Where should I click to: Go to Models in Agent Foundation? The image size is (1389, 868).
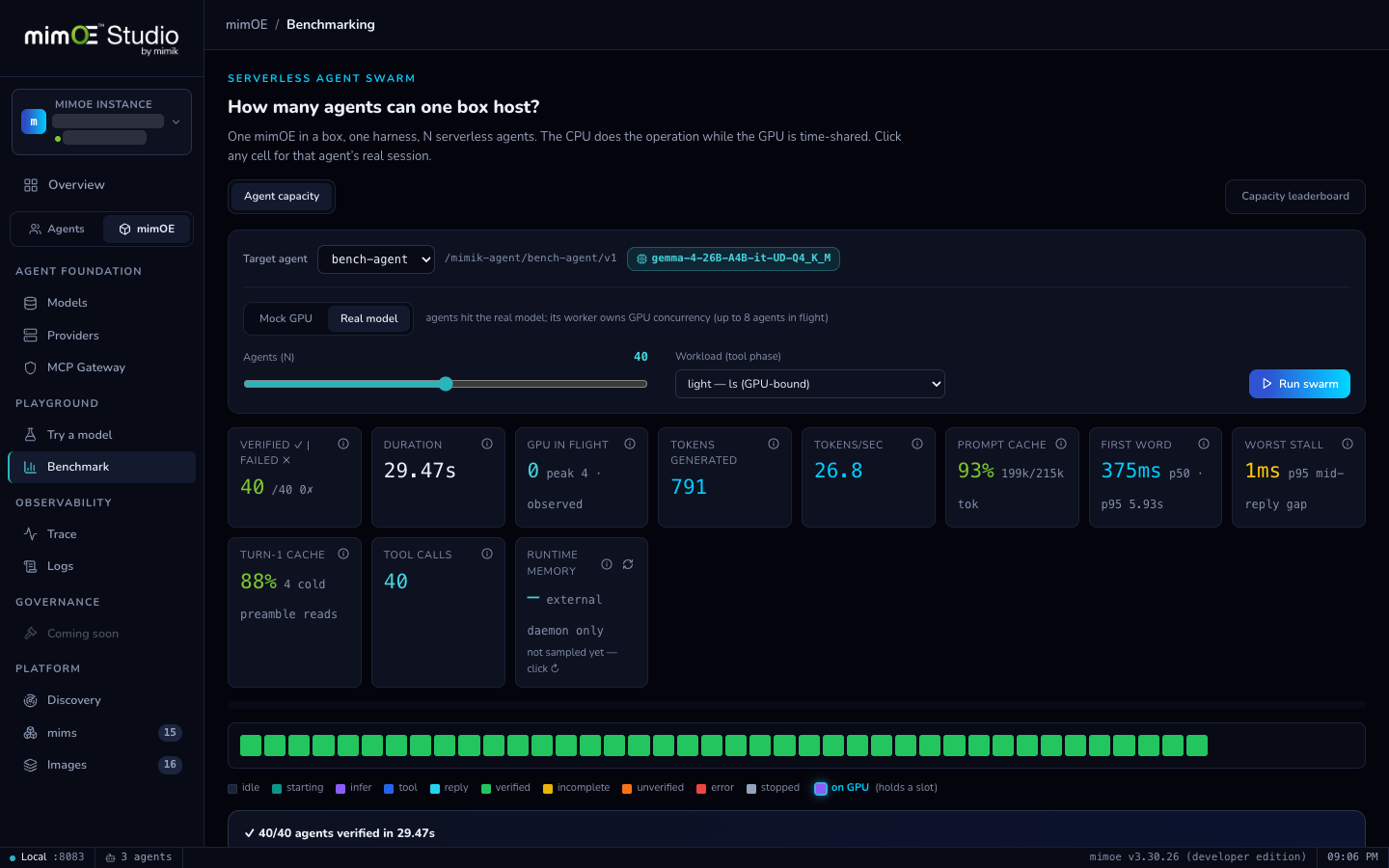point(101,303)
